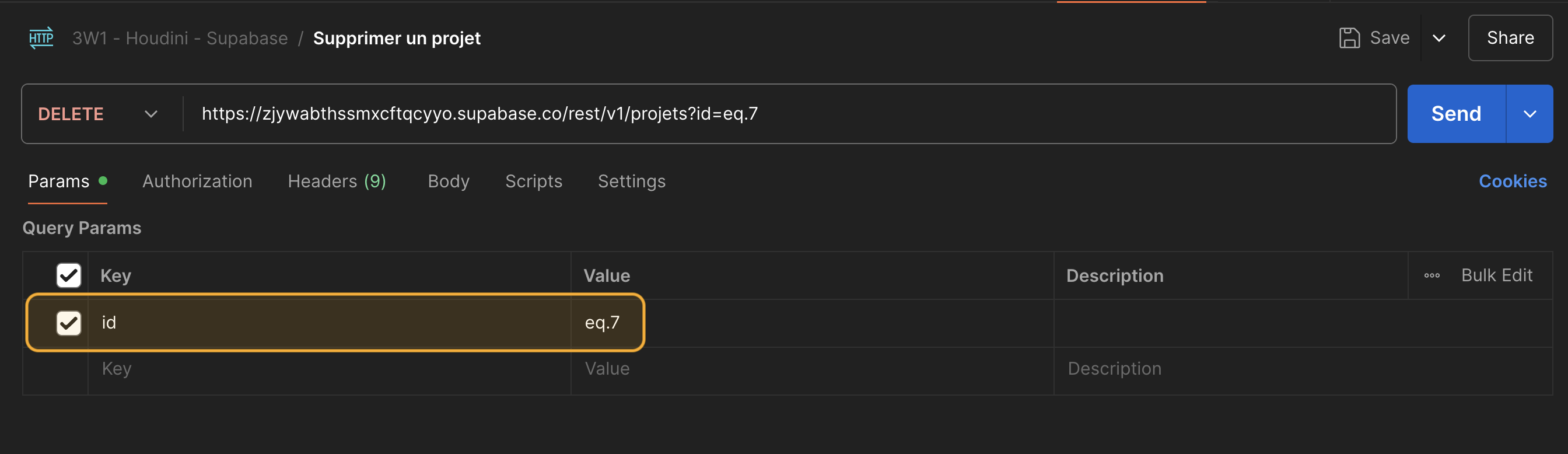Open the Cookies link
Screen dimensions: 1568x454
tap(1513, 181)
